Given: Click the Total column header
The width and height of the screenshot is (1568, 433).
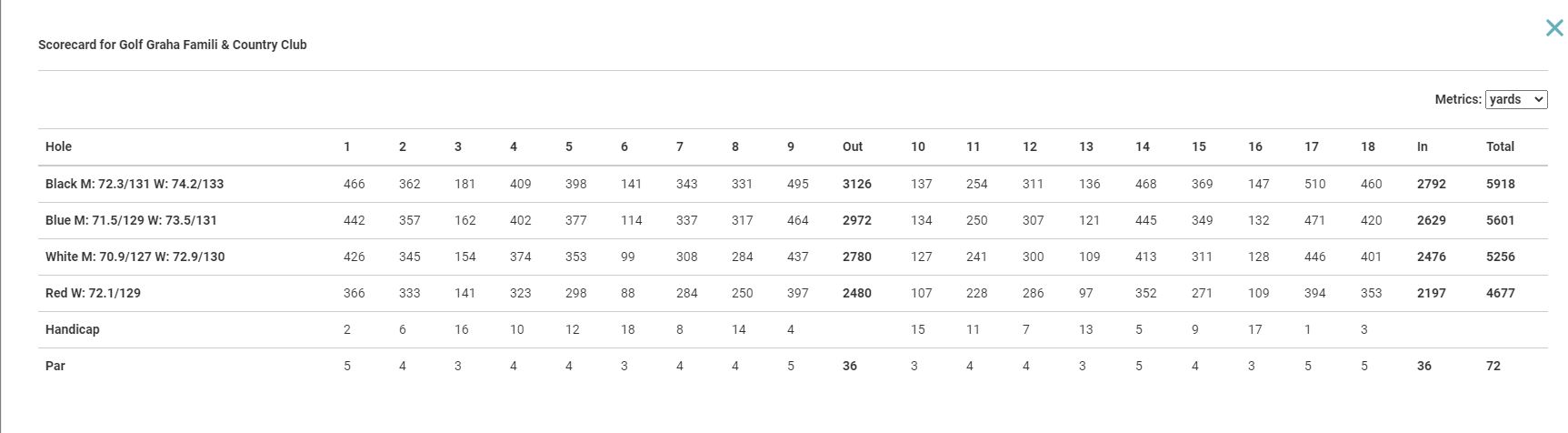Looking at the screenshot, I should click(1500, 146).
